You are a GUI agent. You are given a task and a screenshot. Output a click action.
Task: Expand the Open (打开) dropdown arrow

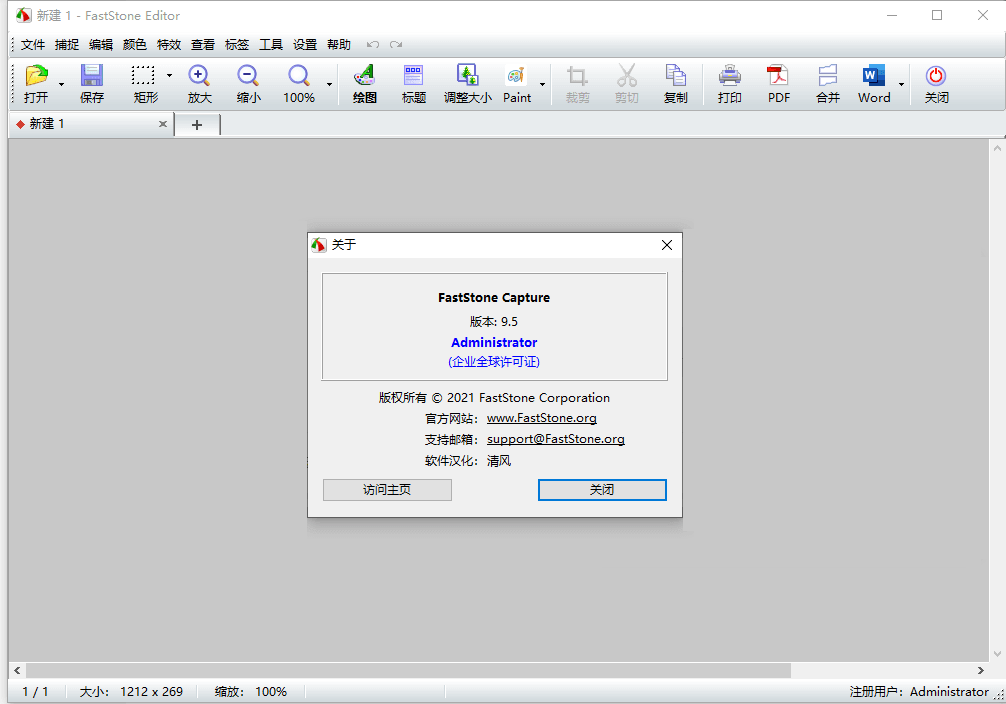(62, 84)
